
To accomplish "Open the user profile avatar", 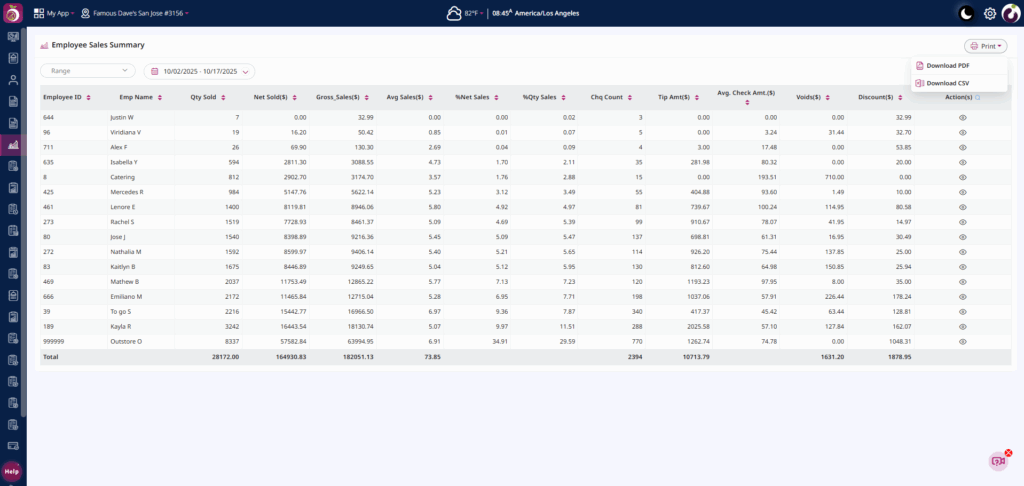I will pyautogui.click(x=1011, y=13).
